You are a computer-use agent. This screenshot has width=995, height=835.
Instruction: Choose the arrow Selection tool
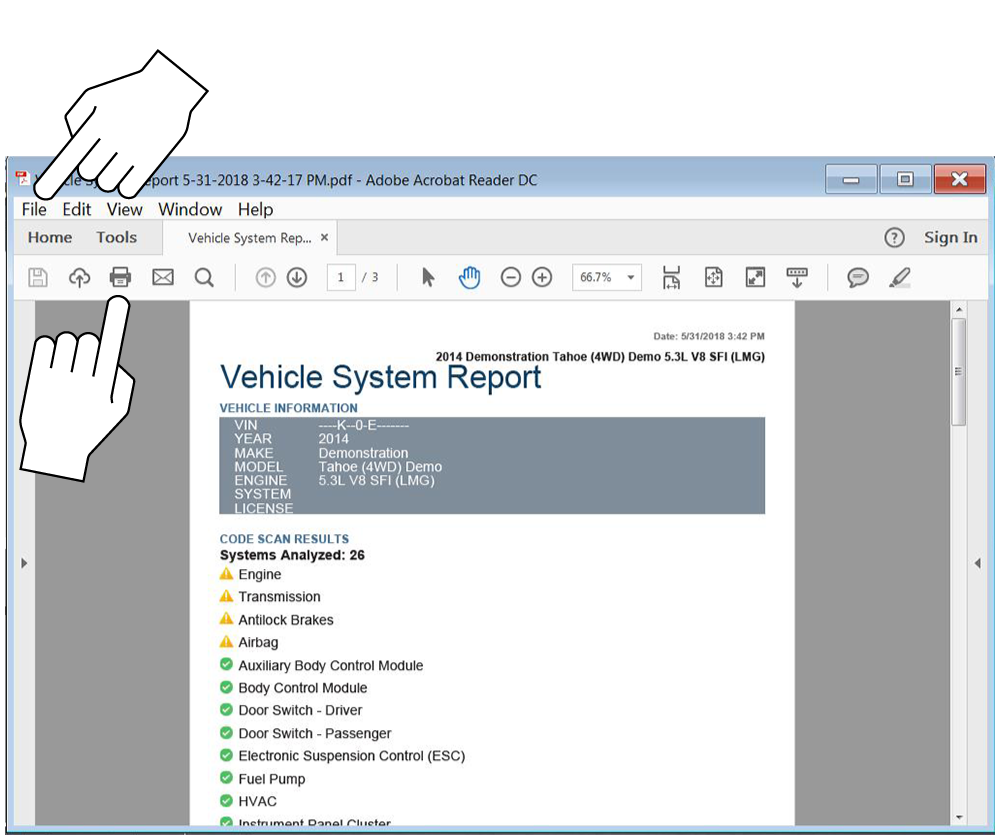pos(428,277)
